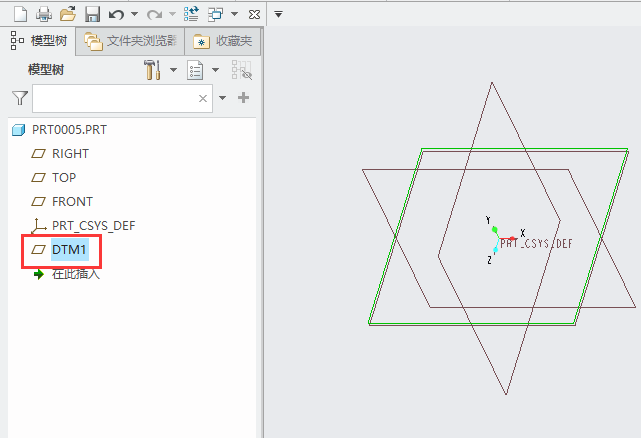Switch to the 模型树 tab
Image resolution: width=641 pixels, height=438 pixels.
(38, 40)
